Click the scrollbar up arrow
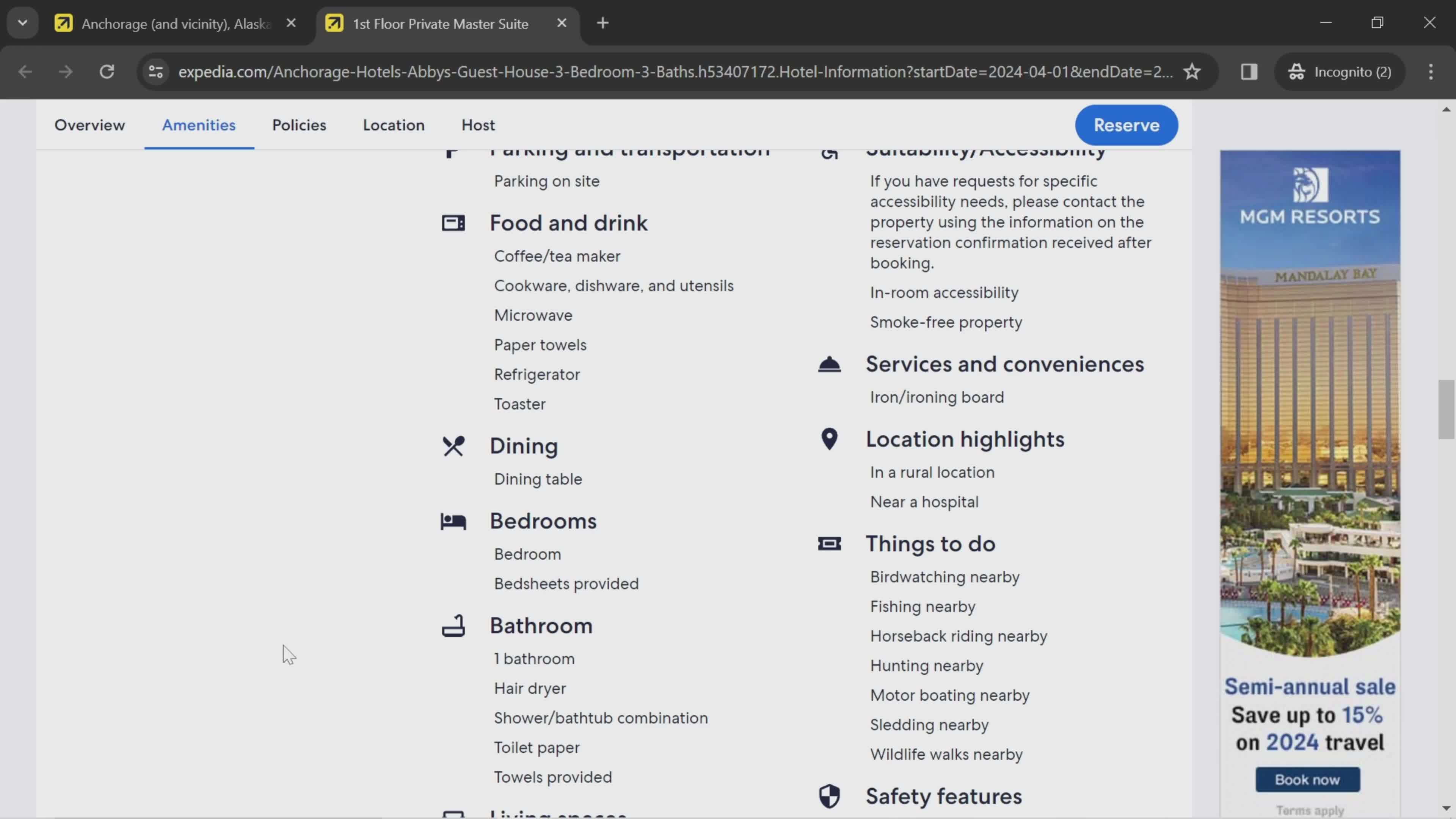 click(x=1446, y=109)
